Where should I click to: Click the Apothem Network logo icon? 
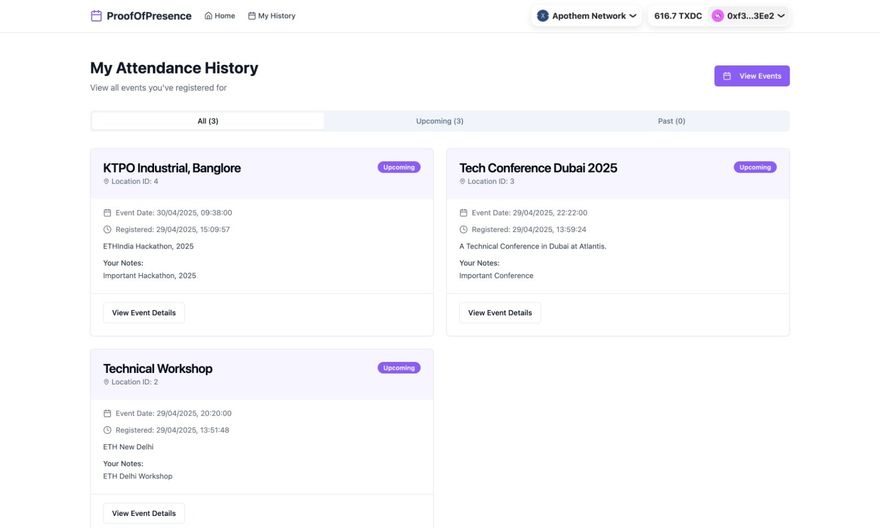click(543, 16)
